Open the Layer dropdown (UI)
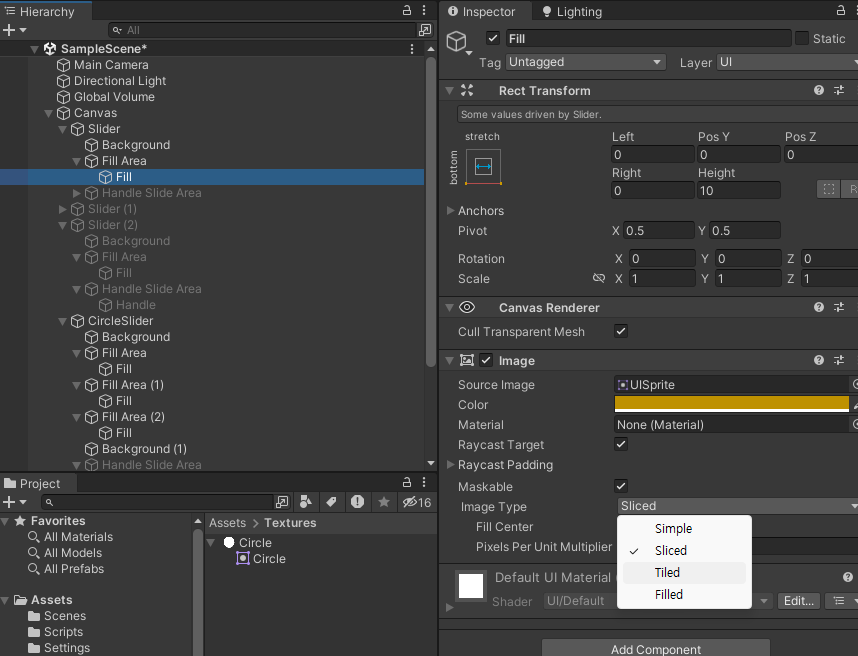This screenshot has height=656, width=858. 787,62
